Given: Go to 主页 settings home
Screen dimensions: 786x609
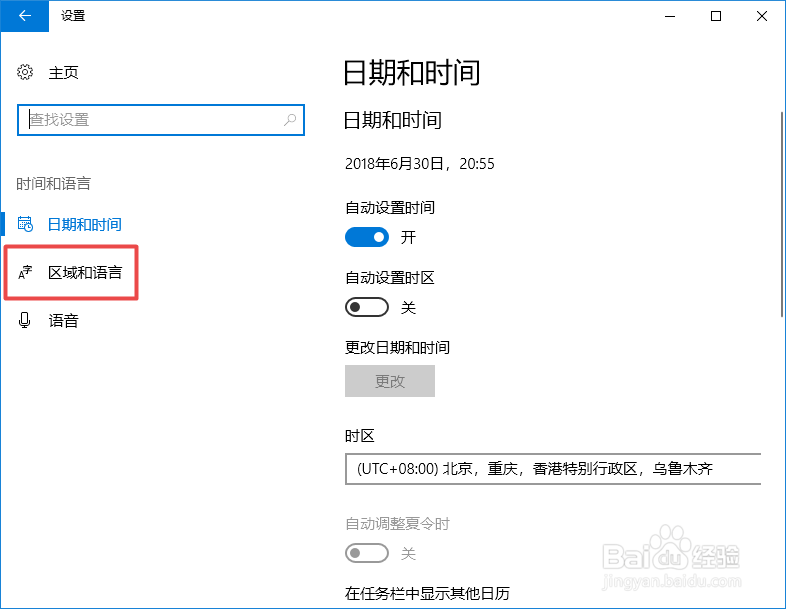Looking at the screenshot, I should point(63,73).
